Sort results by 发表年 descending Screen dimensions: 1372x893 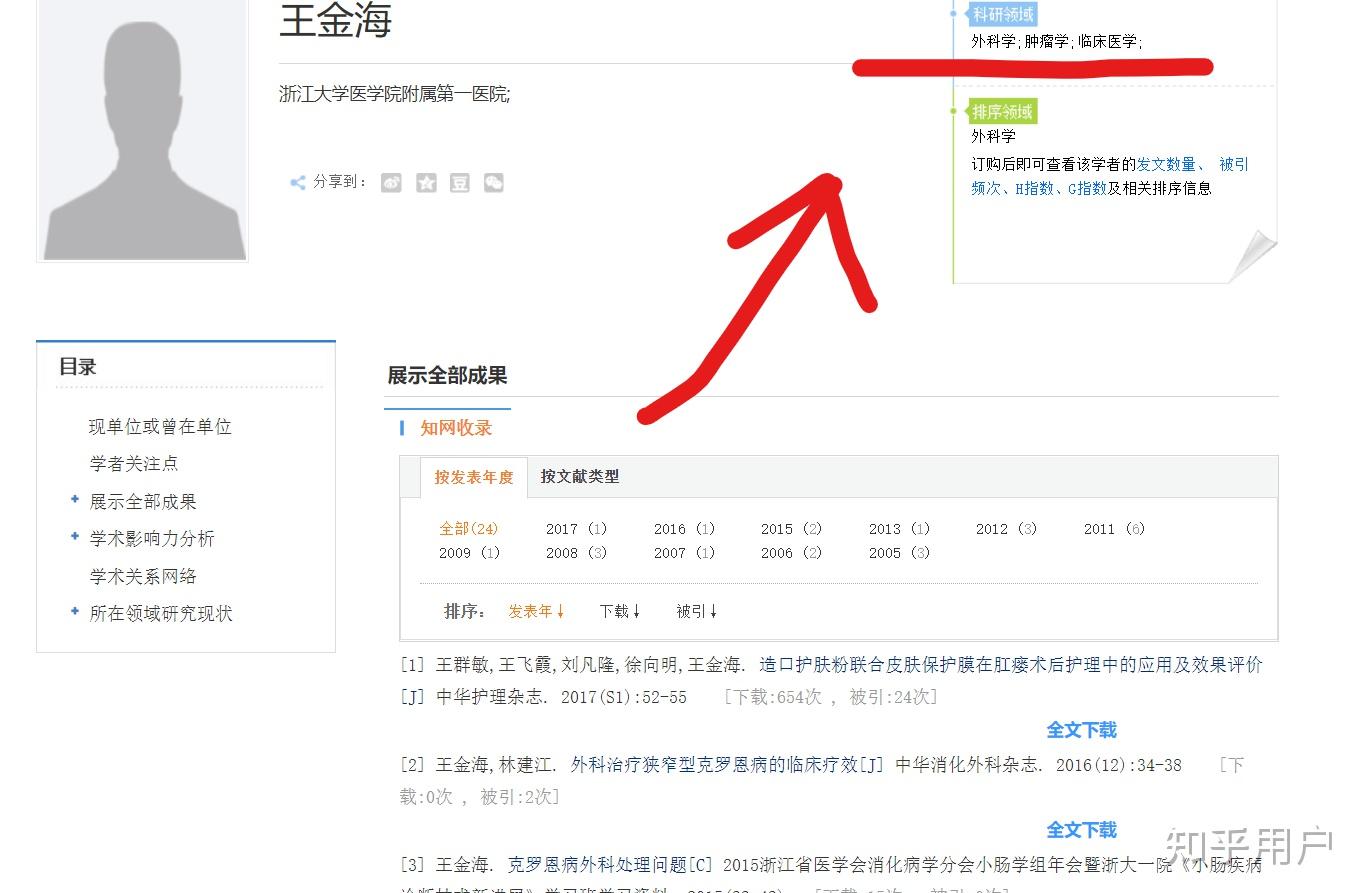tap(537, 611)
